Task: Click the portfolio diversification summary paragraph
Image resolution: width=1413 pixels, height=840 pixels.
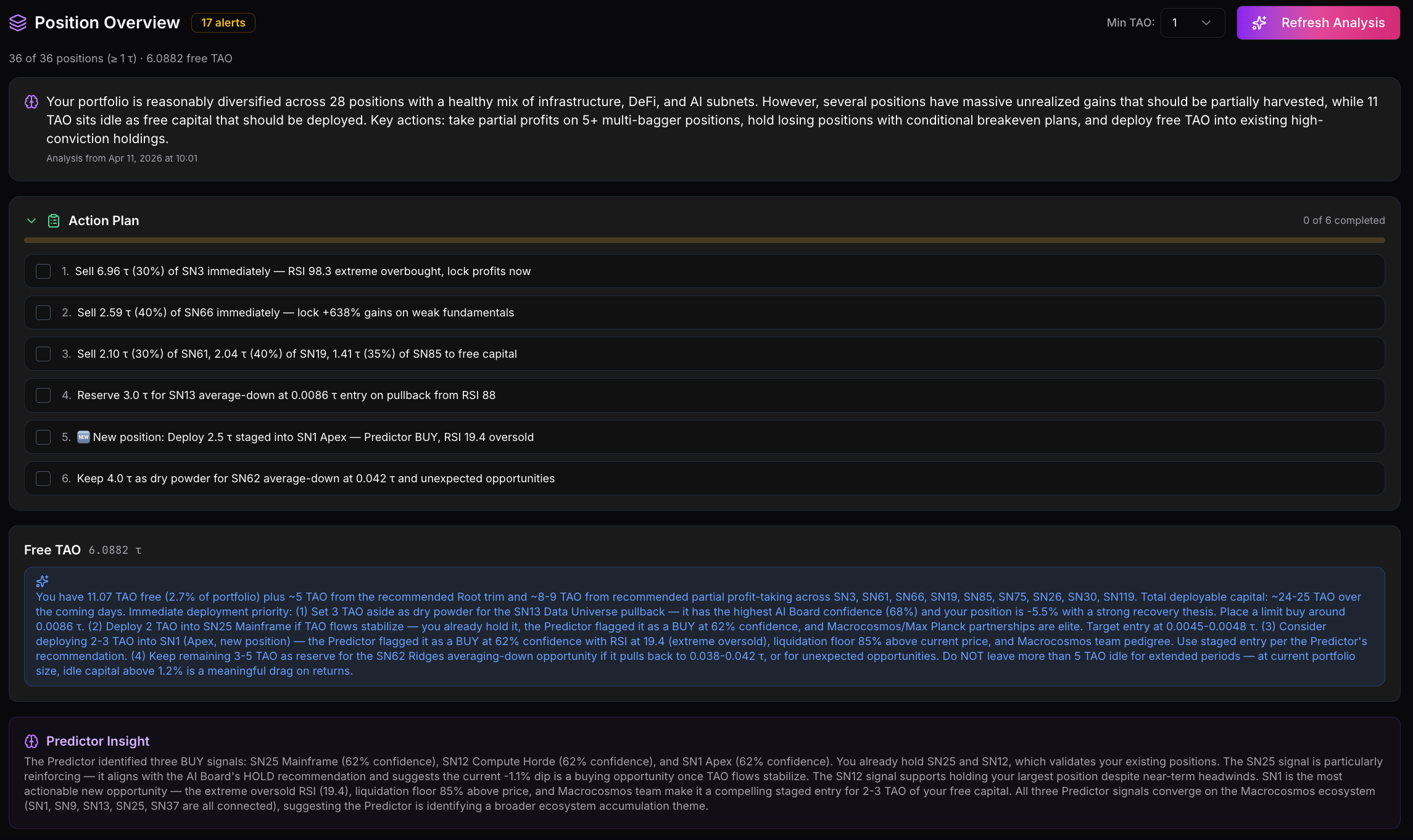Action: pos(712,120)
